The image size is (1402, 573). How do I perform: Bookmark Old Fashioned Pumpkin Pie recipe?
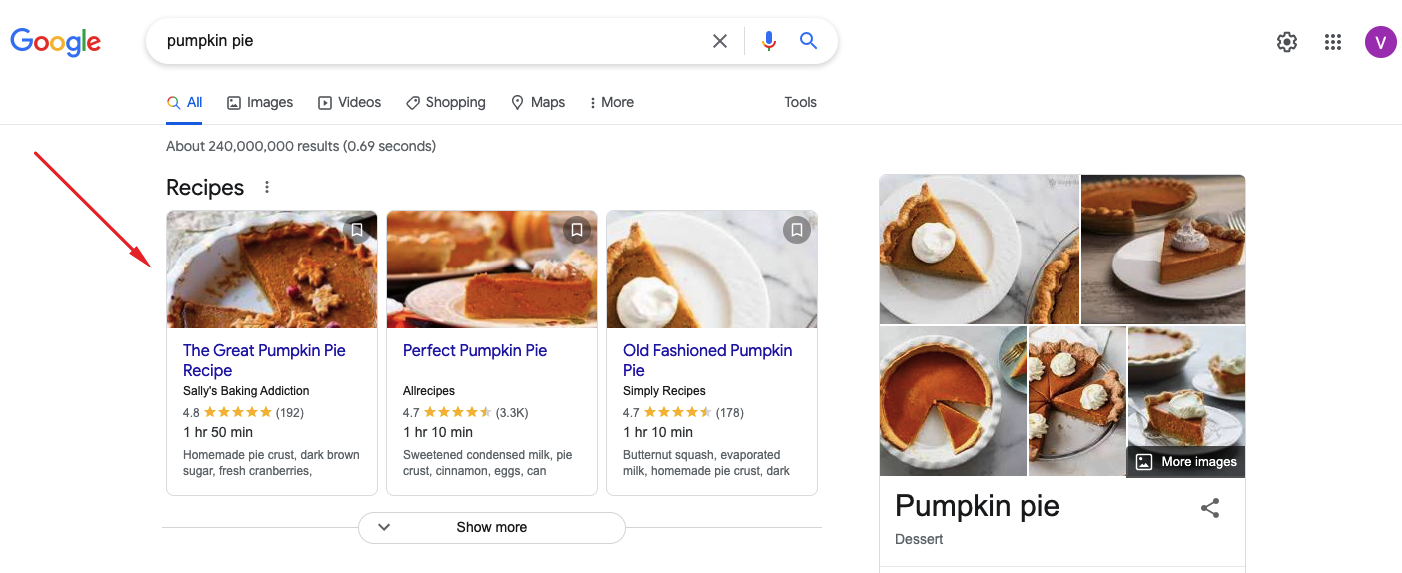click(797, 231)
